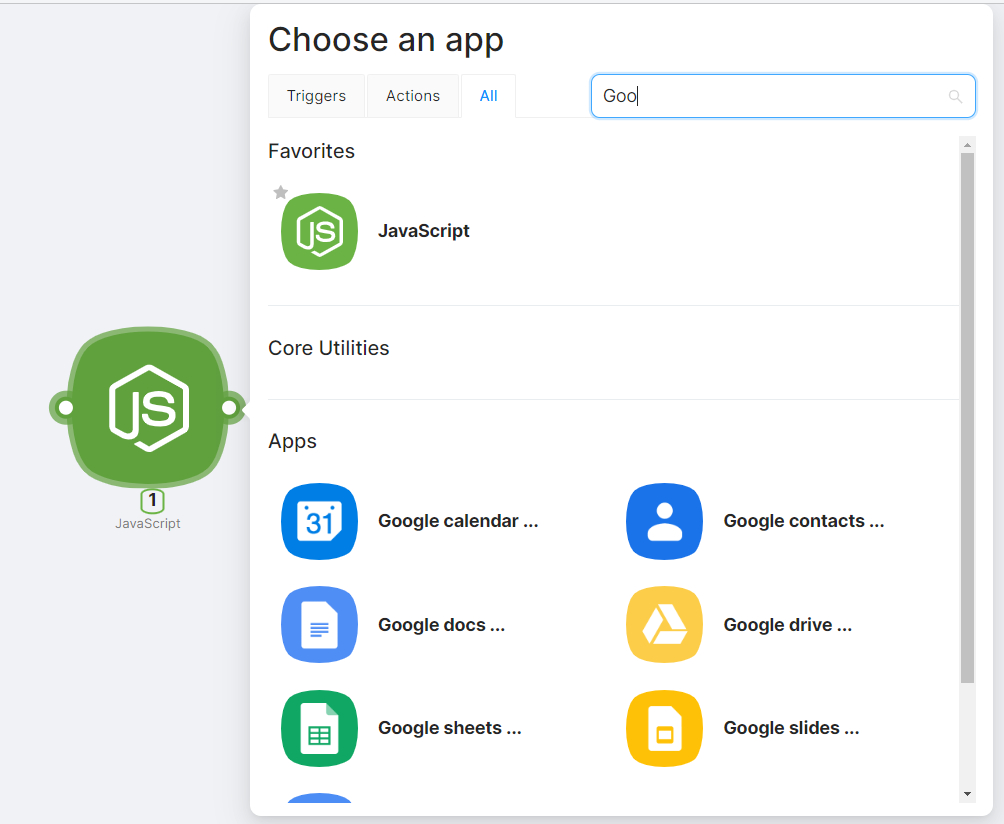Select the Google Calendar app icon
Image resolution: width=1004 pixels, height=824 pixels.
(319, 521)
